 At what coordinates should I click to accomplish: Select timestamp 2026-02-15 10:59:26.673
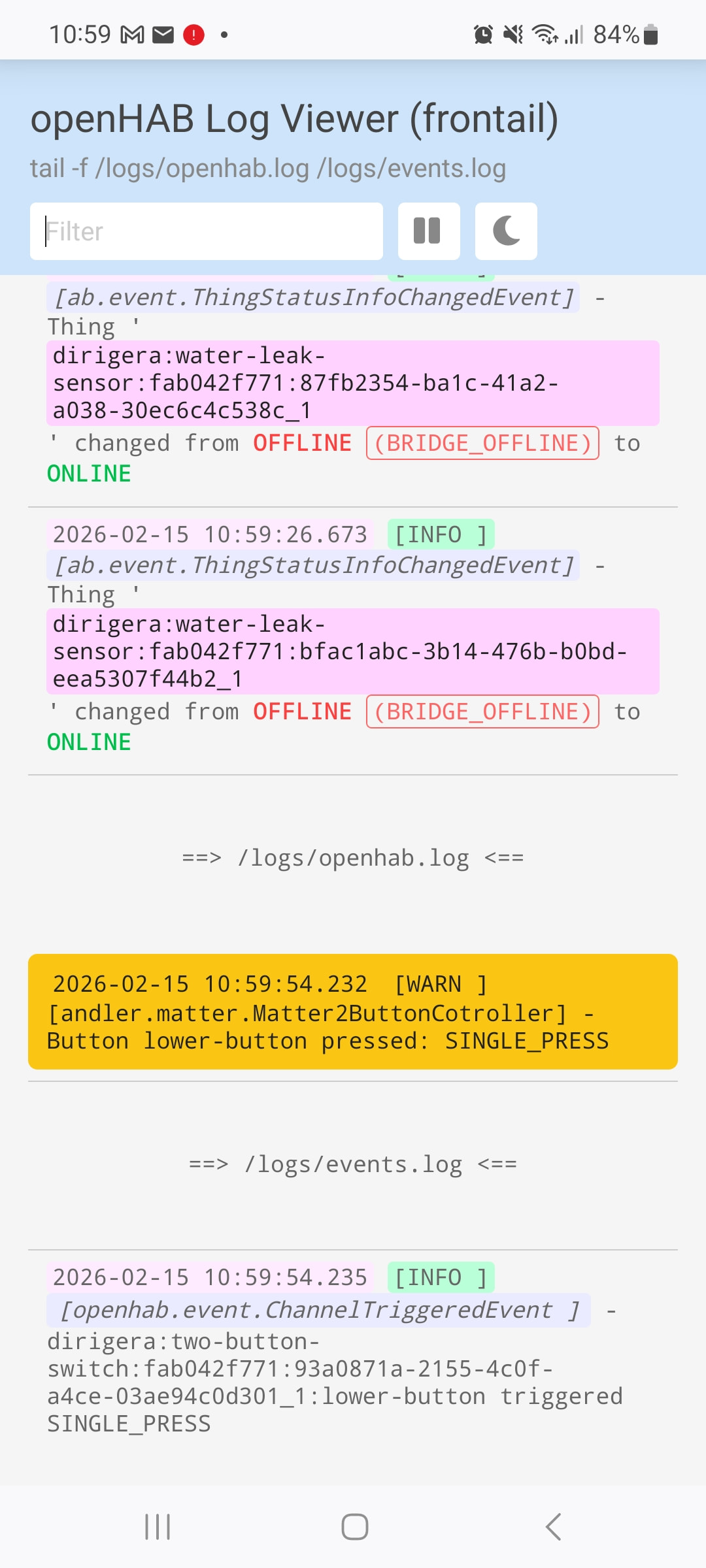210,534
